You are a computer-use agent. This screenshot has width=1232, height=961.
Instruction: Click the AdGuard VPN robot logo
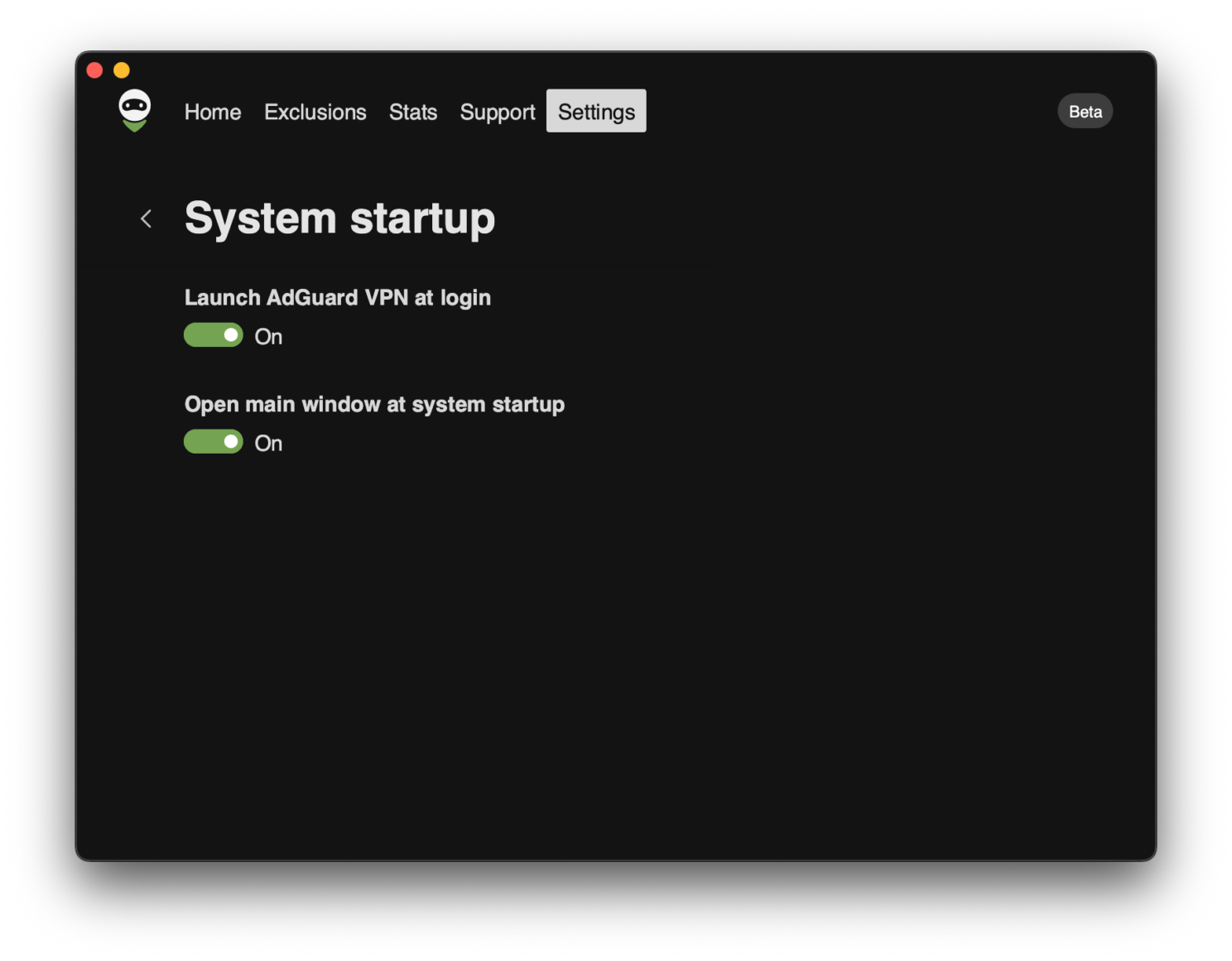(x=133, y=110)
